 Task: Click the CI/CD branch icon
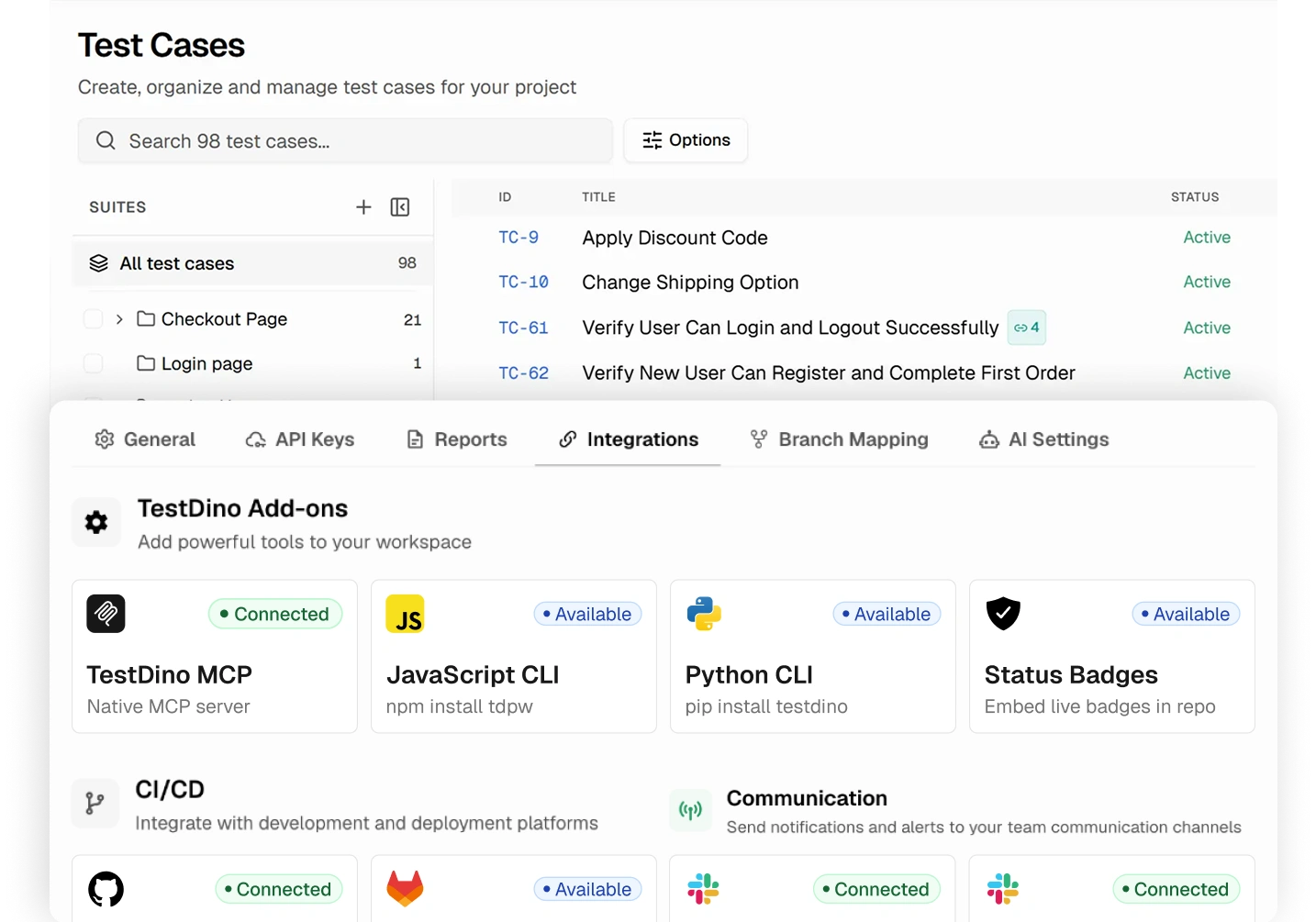[95, 804]
